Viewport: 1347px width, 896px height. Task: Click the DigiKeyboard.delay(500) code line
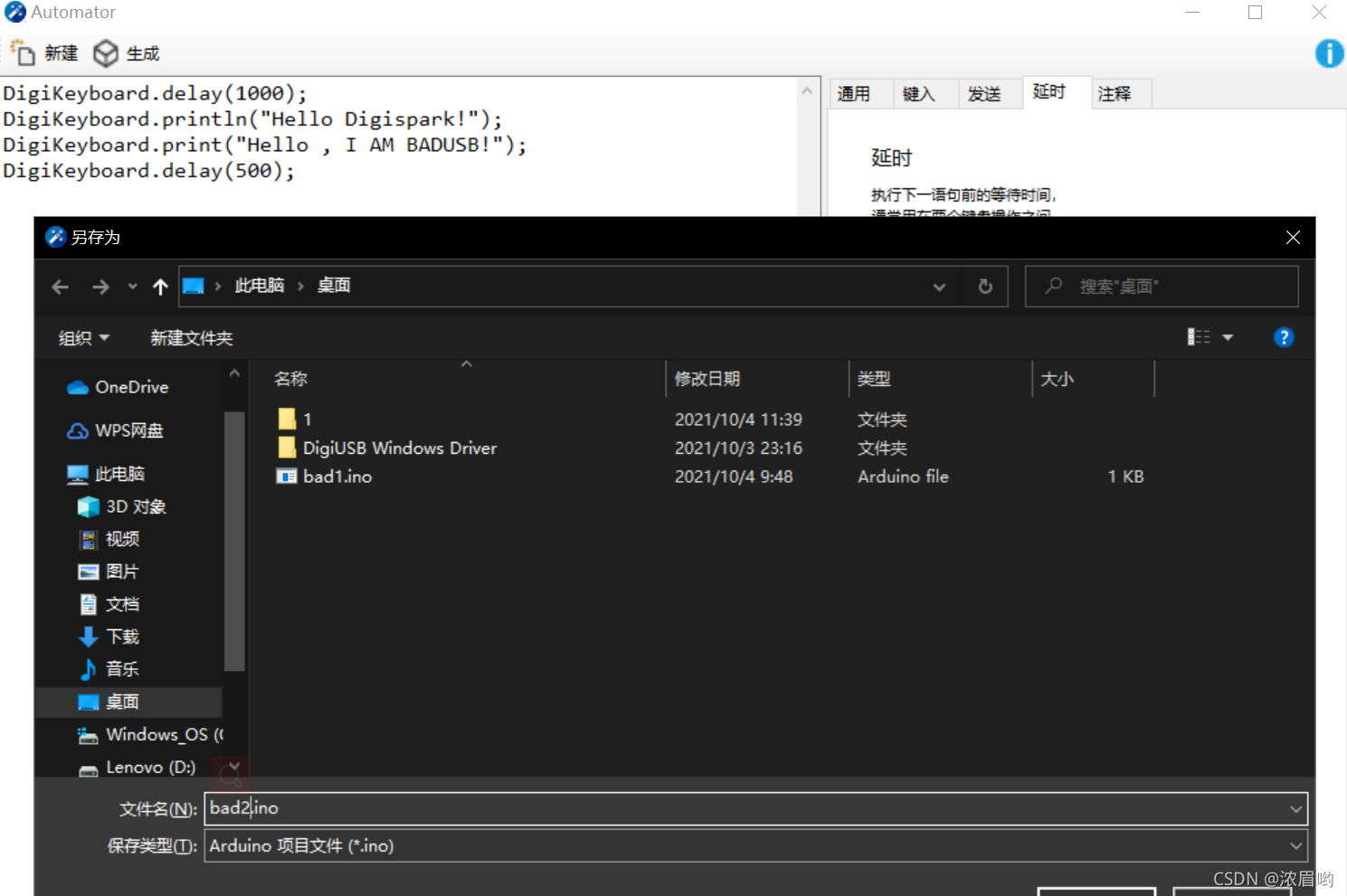pyautogui.click(x=149, y=171)
